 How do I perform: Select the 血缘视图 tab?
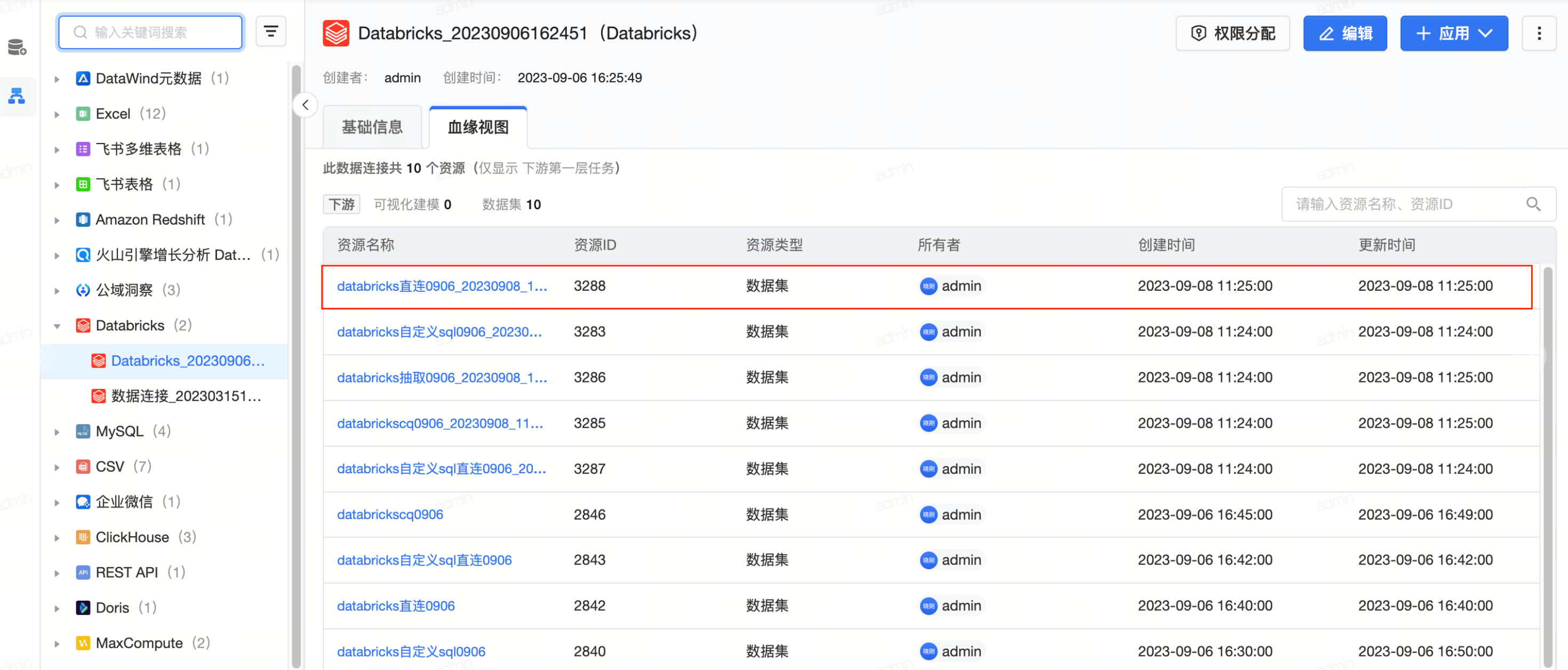(x=478, y=126)
